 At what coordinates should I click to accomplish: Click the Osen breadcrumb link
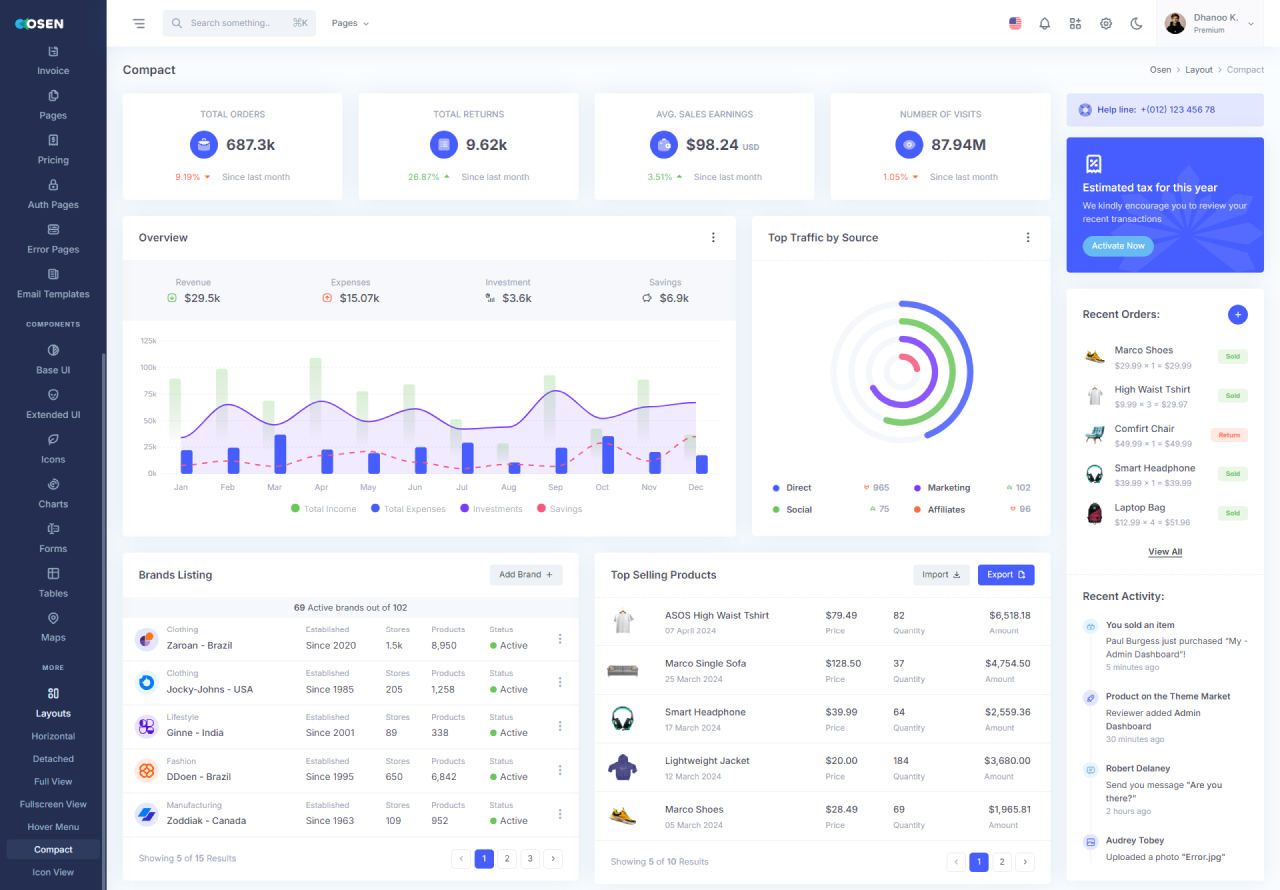[1160, 70]
